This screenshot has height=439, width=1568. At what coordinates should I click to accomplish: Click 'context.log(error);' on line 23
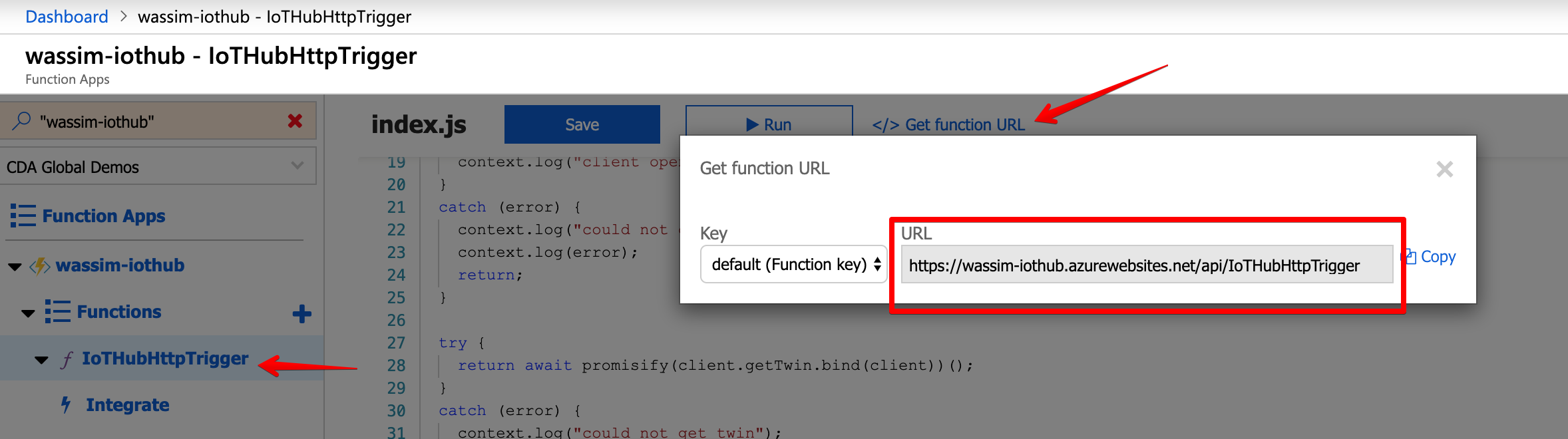[548, 253]
